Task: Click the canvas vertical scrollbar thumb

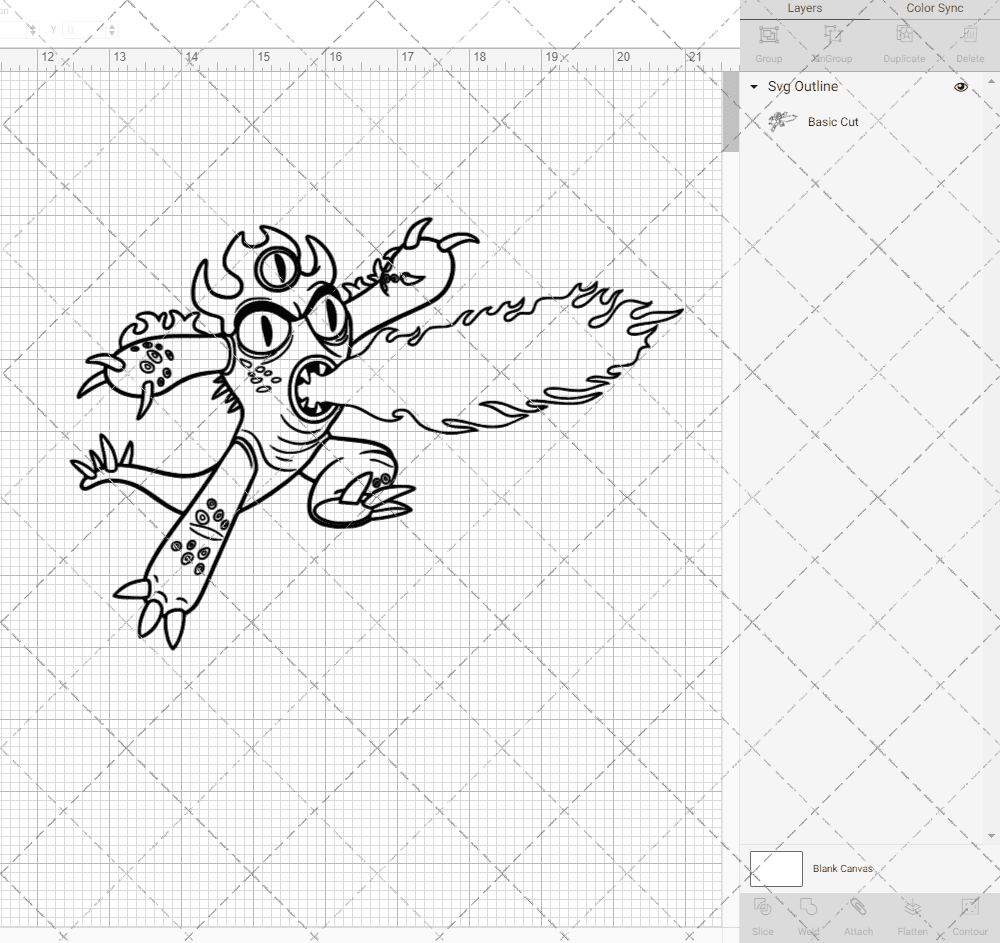Action: pos(730,112)
